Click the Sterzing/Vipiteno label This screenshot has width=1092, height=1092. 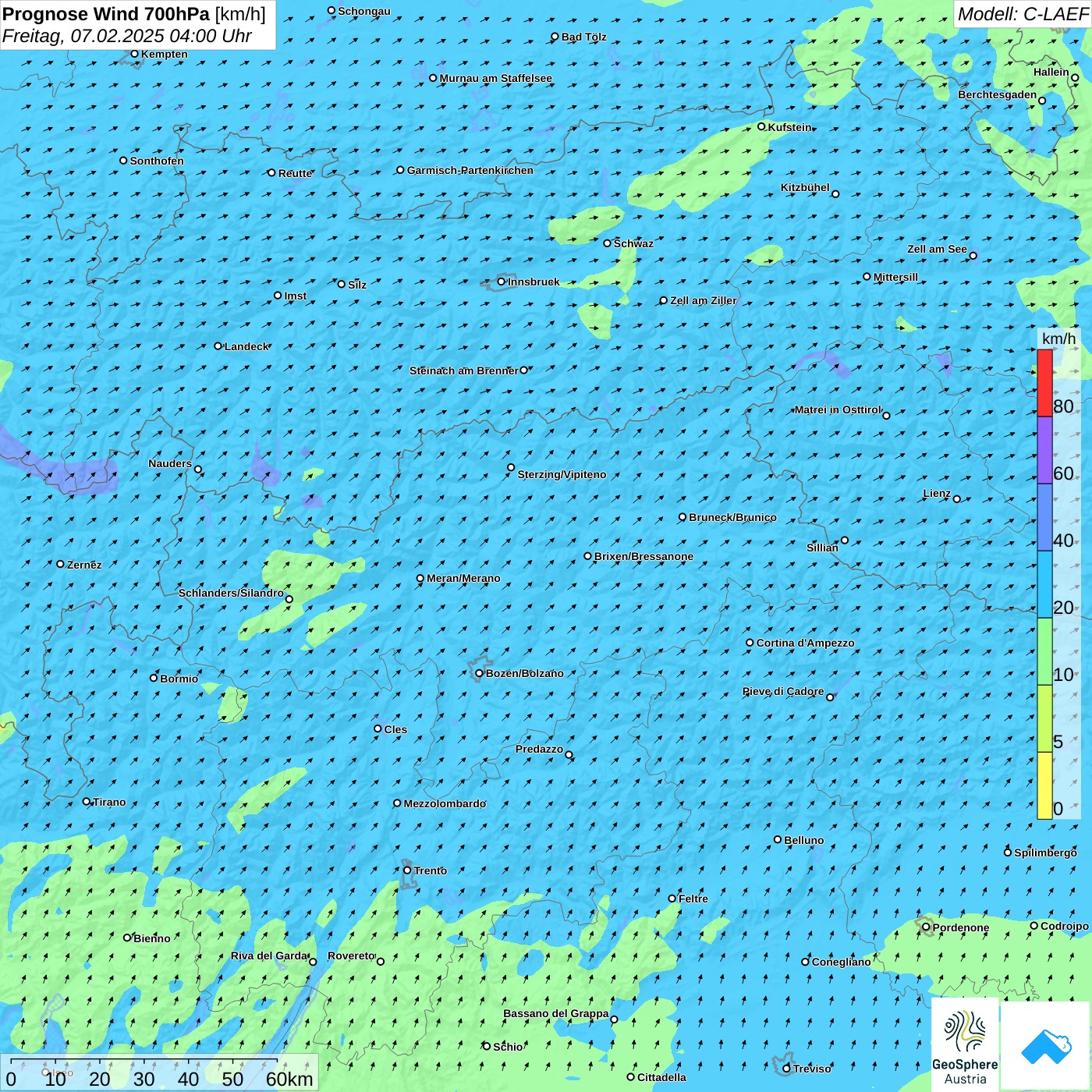(562, 474)
